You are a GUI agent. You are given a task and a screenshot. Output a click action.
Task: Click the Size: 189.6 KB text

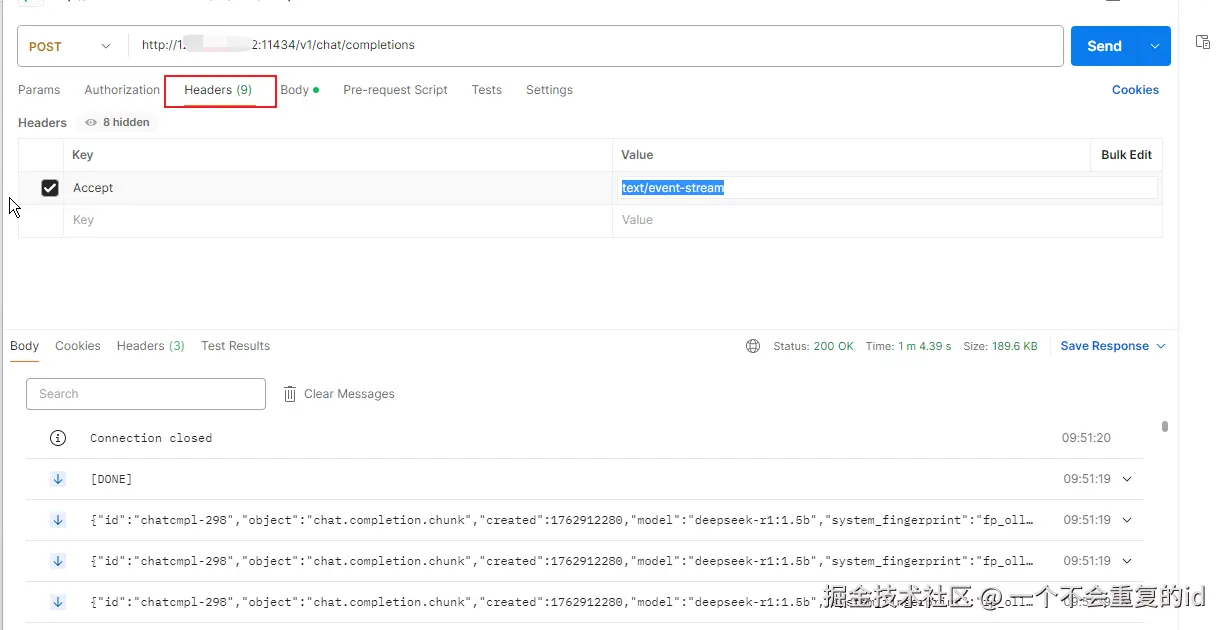(1000, 346)
